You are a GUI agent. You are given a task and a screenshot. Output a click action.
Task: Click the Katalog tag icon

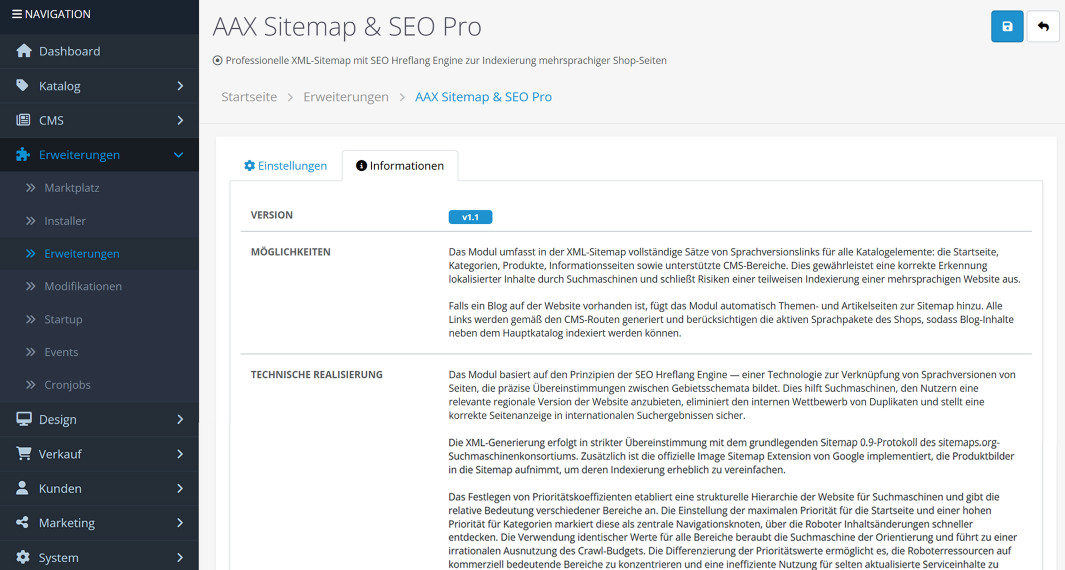[x=23, y=86]
